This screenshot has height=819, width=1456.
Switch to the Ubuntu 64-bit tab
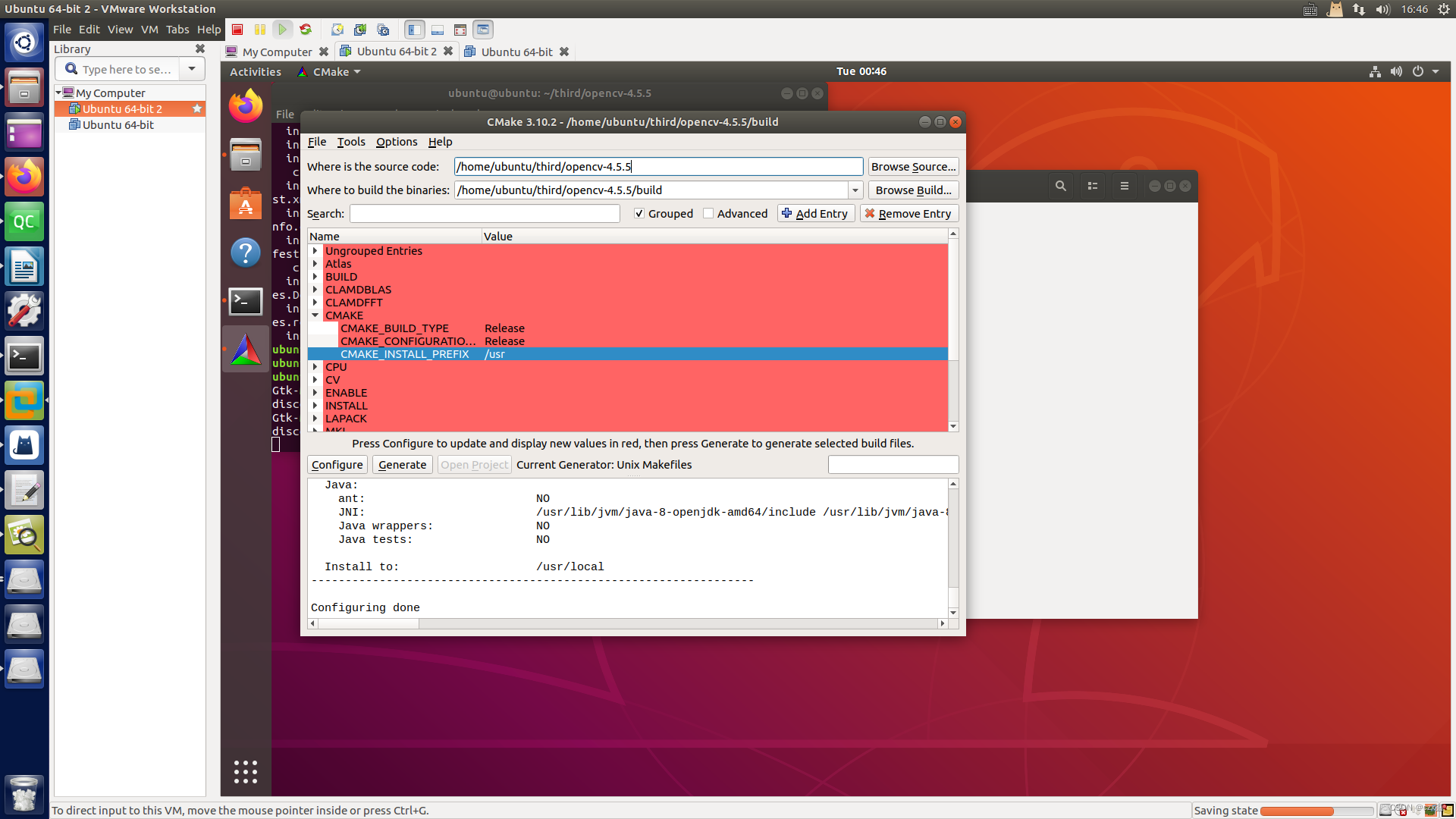point(516,52)
